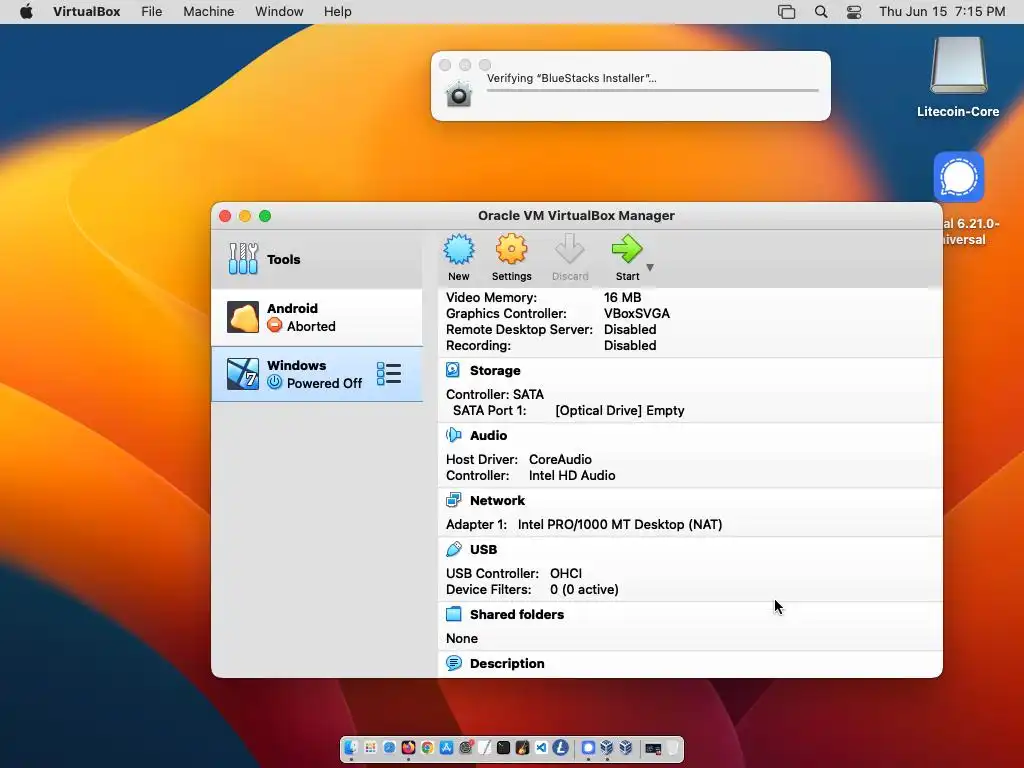Image resolution: width=1024 pixels, height=768 pixels.
Task: Open the USB section heading
Action: [483, 549]
